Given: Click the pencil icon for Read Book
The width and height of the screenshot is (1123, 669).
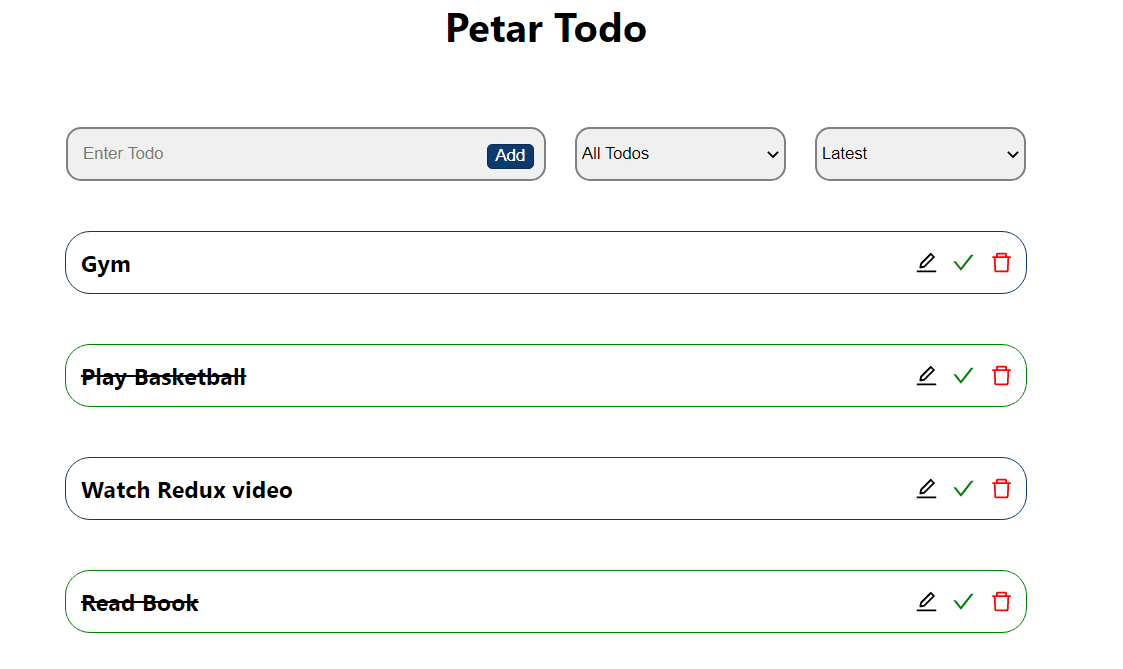Looking at the screenshot, I should 926,602.
